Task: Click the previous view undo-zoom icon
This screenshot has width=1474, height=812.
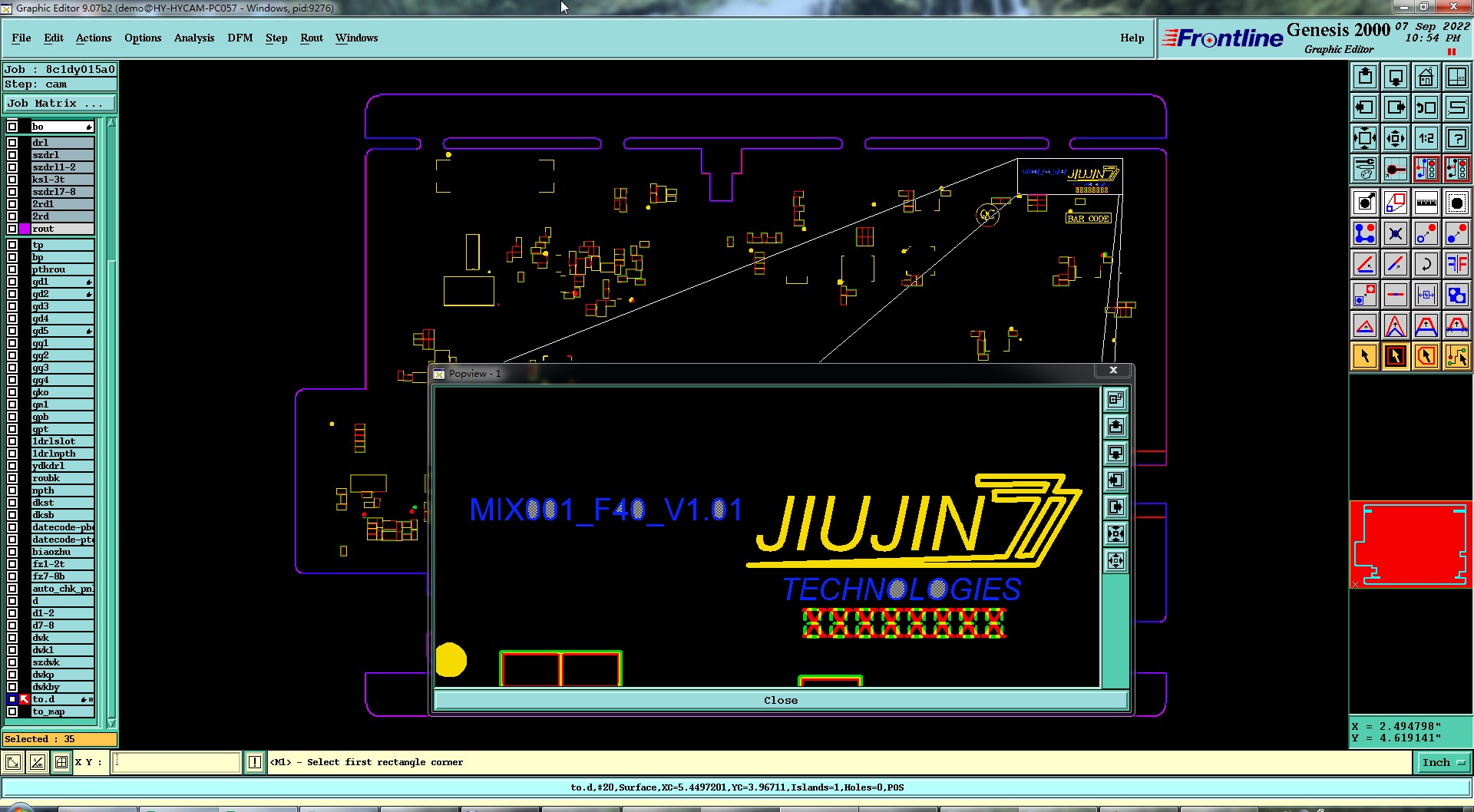Action: pyautogui.click(x=1426, y=107)
